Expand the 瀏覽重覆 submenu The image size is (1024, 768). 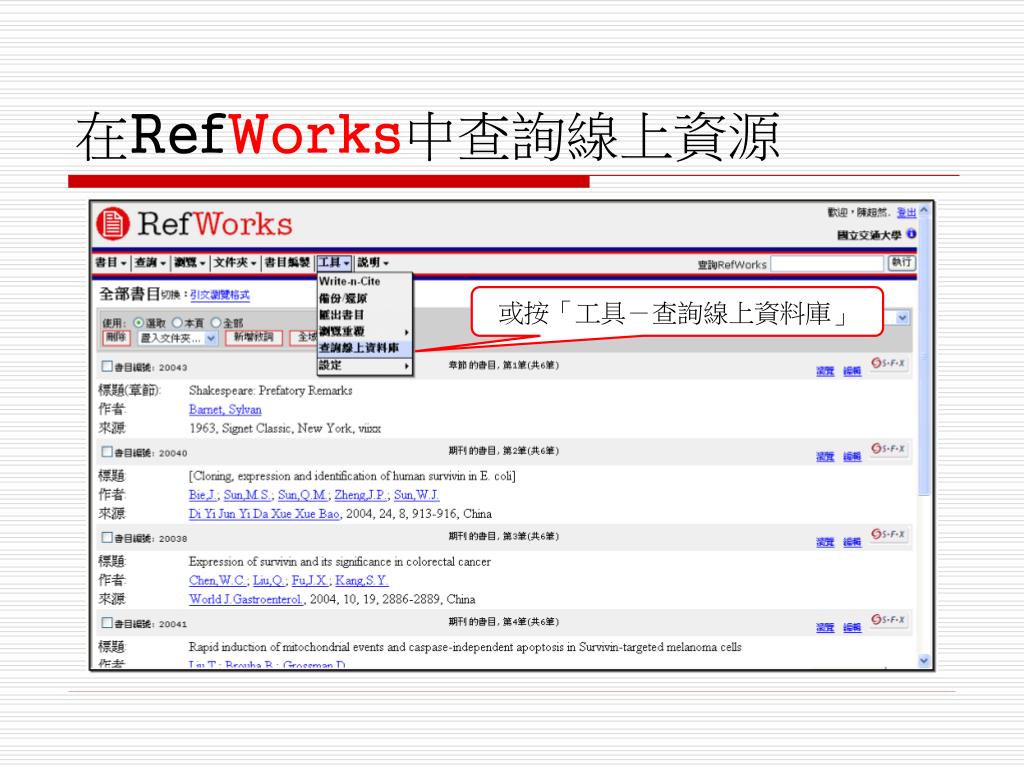364,331
